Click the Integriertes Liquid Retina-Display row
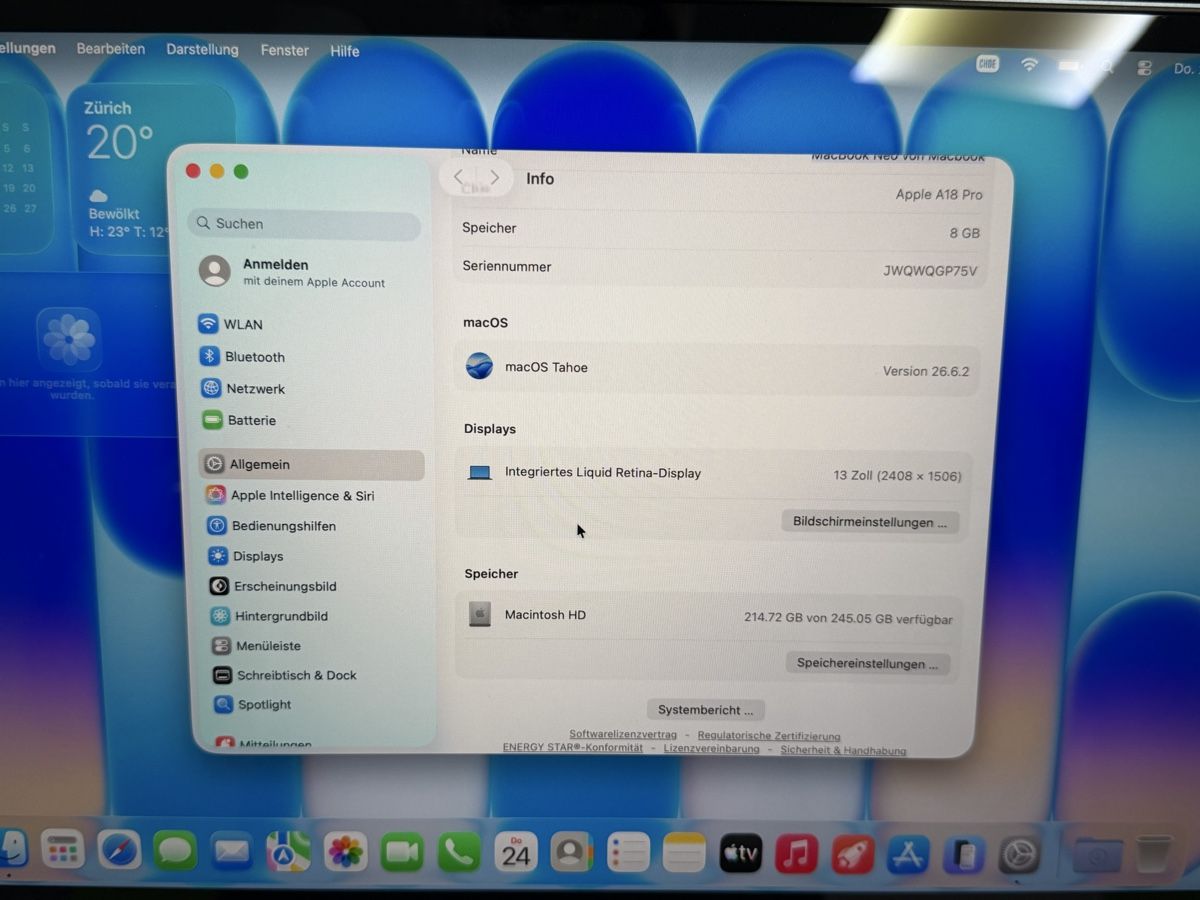 pos(712,474)
